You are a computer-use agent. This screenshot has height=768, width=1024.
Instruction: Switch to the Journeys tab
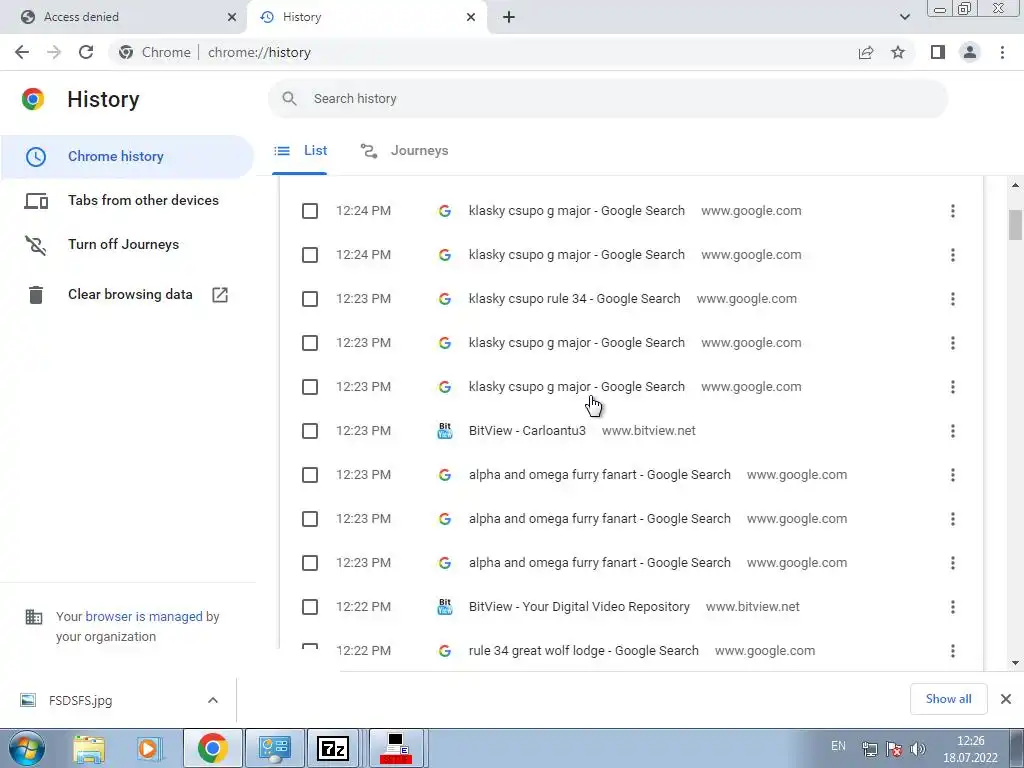(404, 151)
